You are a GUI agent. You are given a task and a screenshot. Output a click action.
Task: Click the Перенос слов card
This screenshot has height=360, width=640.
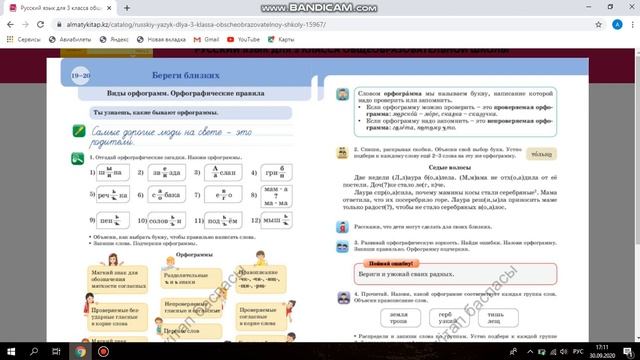[x=191, y=331]
